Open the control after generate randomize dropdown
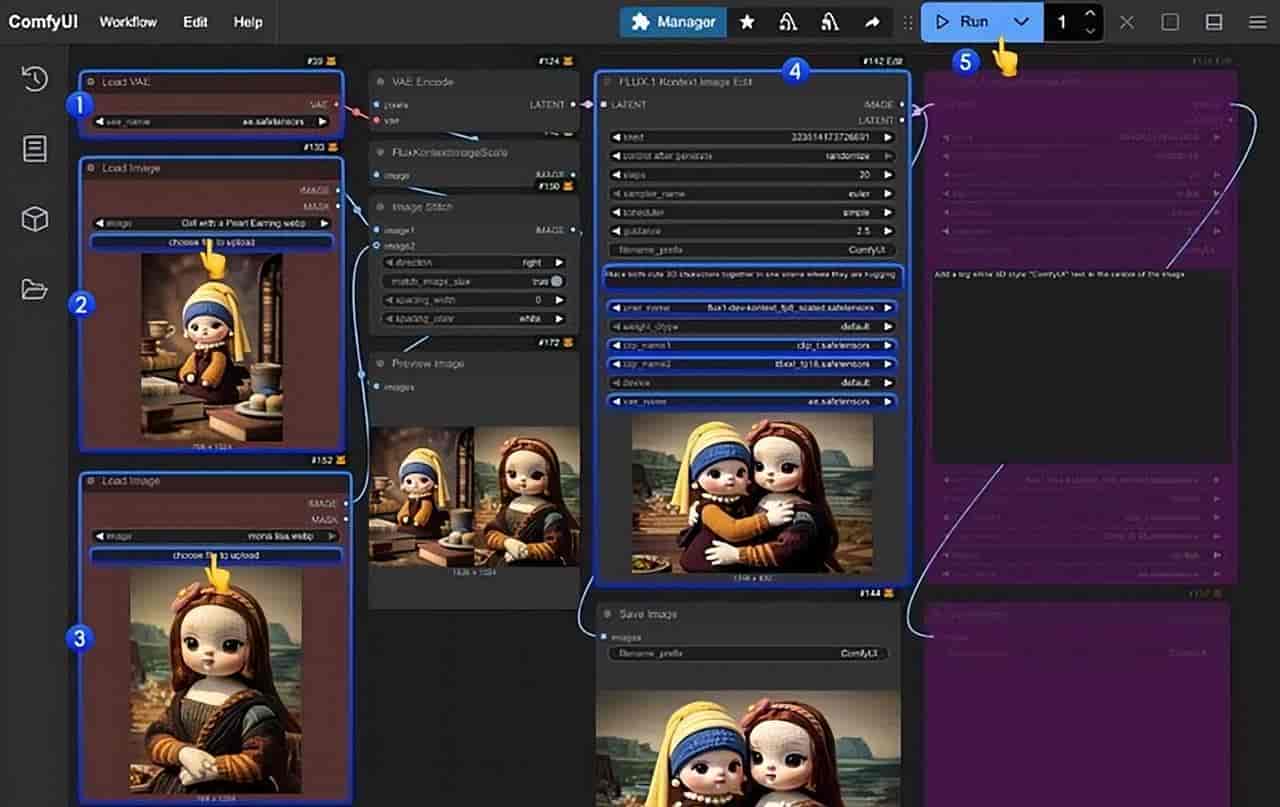This screenshot has height=807, width=1280. pos(753,156)
